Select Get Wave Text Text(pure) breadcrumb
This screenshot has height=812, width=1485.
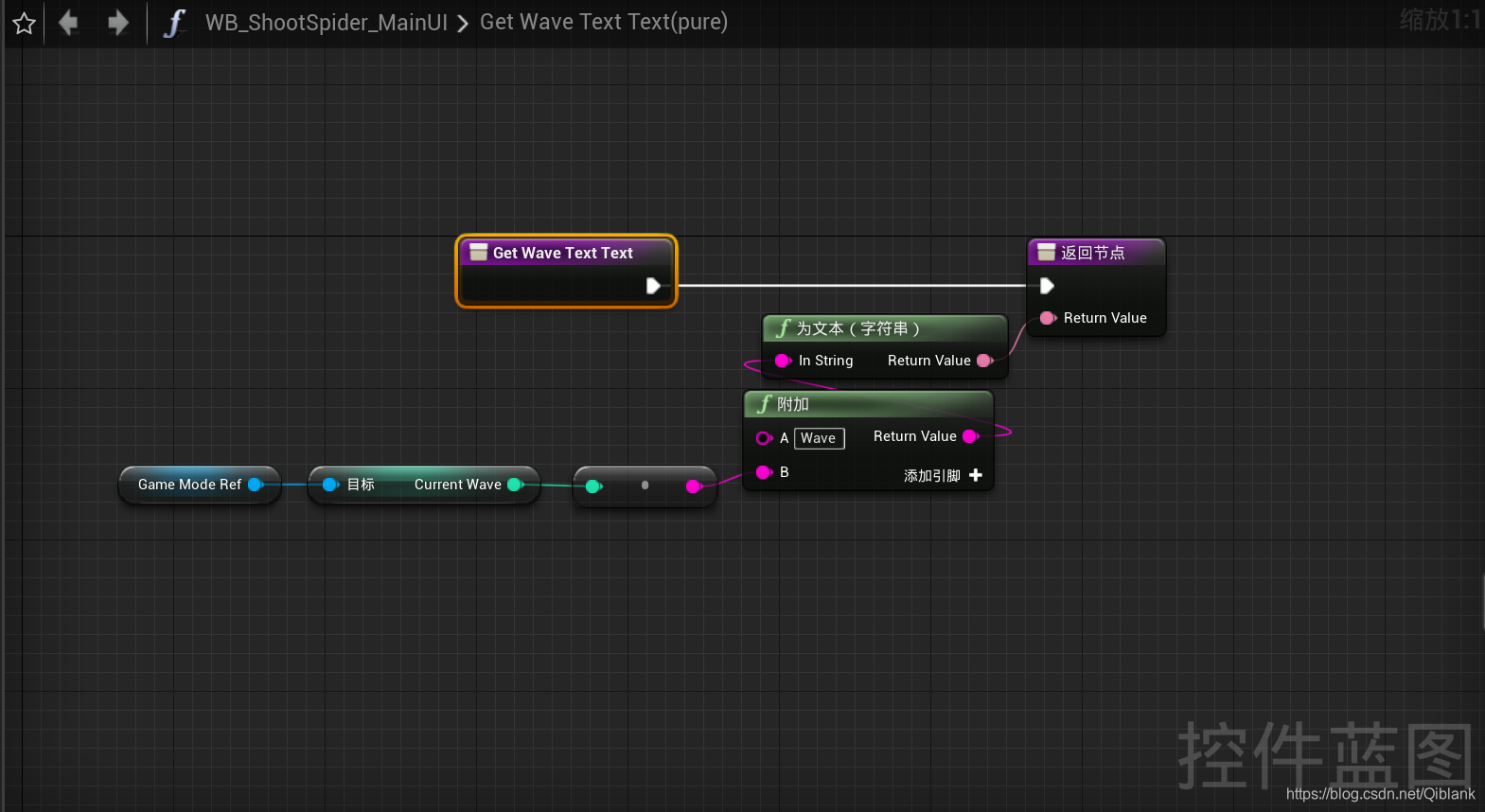pos(604,22)
